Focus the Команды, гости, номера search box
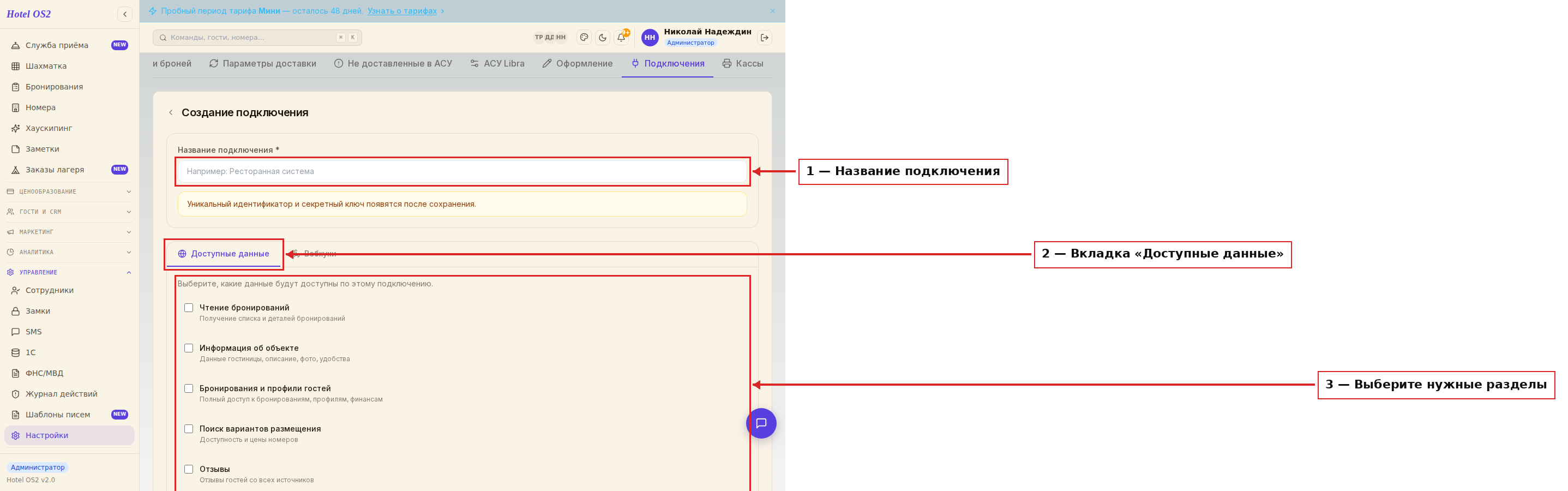Image resolution: width=1568 pixels, height=491 pixels. click(x=257, y=37)
